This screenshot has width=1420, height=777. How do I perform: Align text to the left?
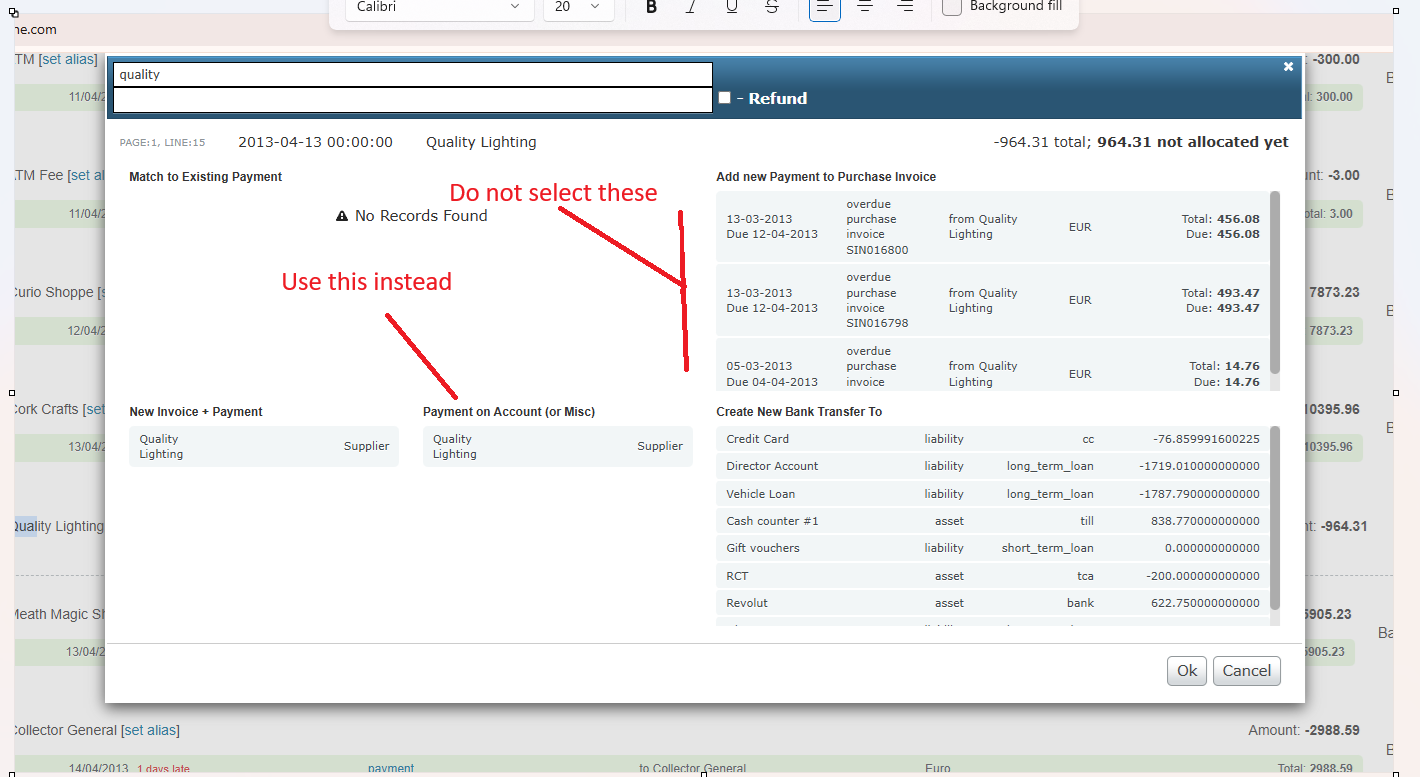coord(824,7)
